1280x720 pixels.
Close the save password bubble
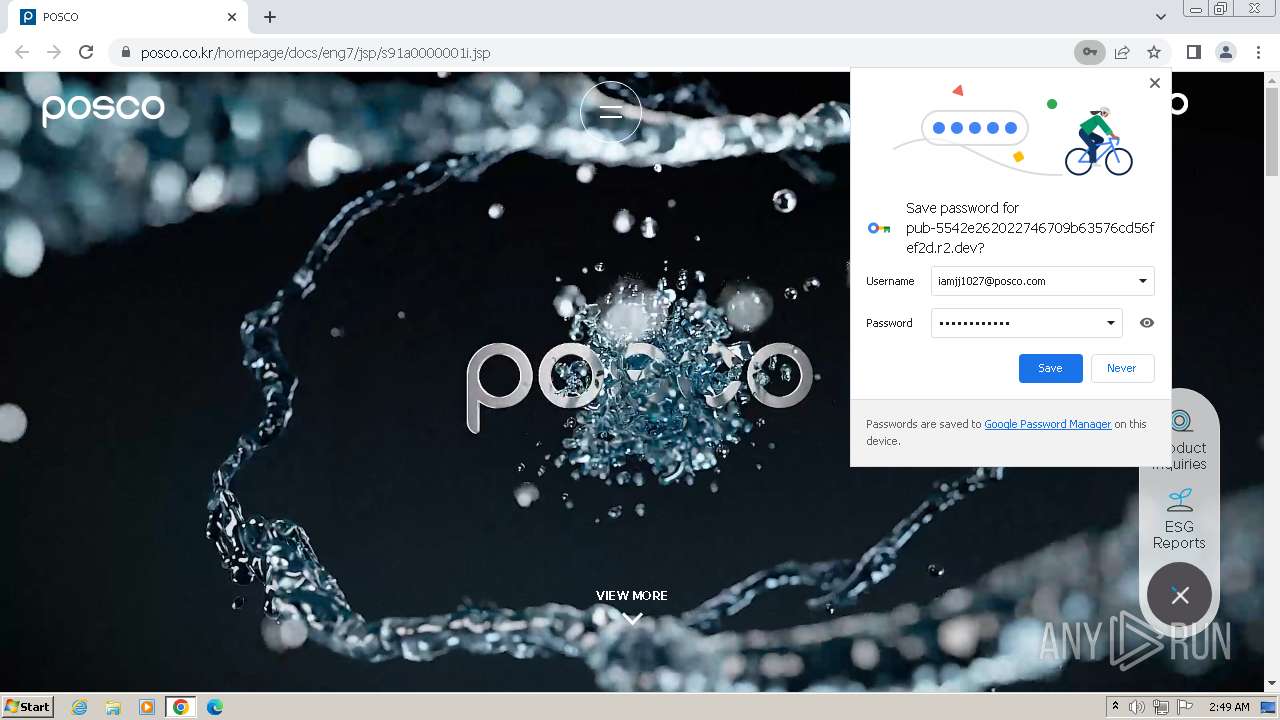pyautogui.click(x=1154, y=83)
